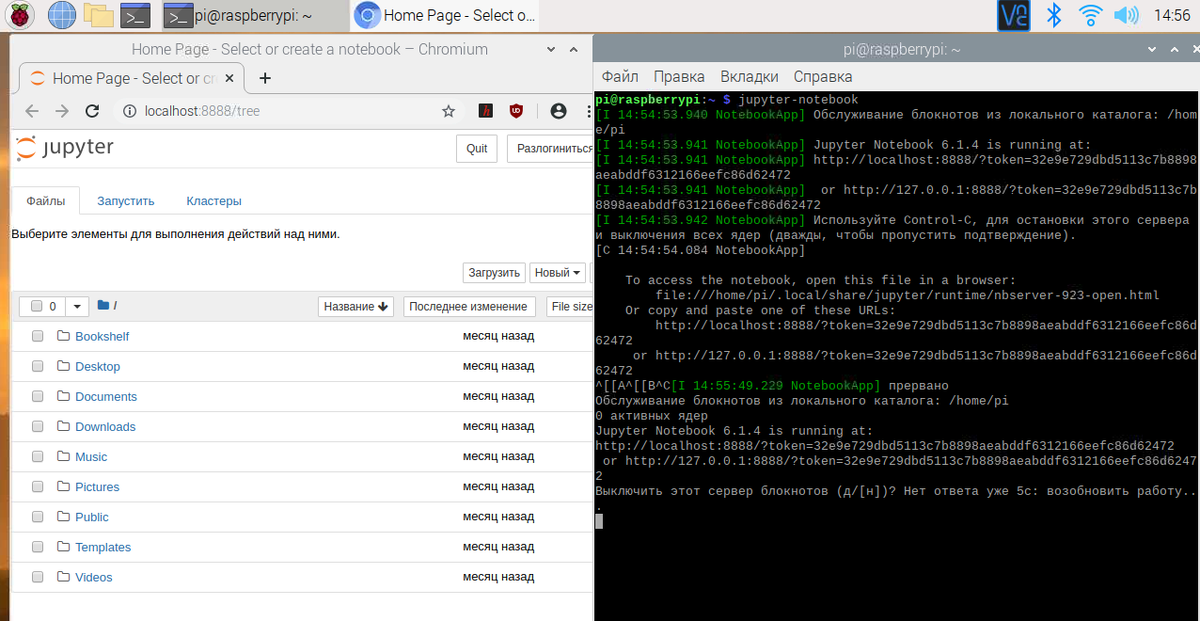Sort by File size
The width and height of the screenshot is (1200, 621).
coord(570,306)
